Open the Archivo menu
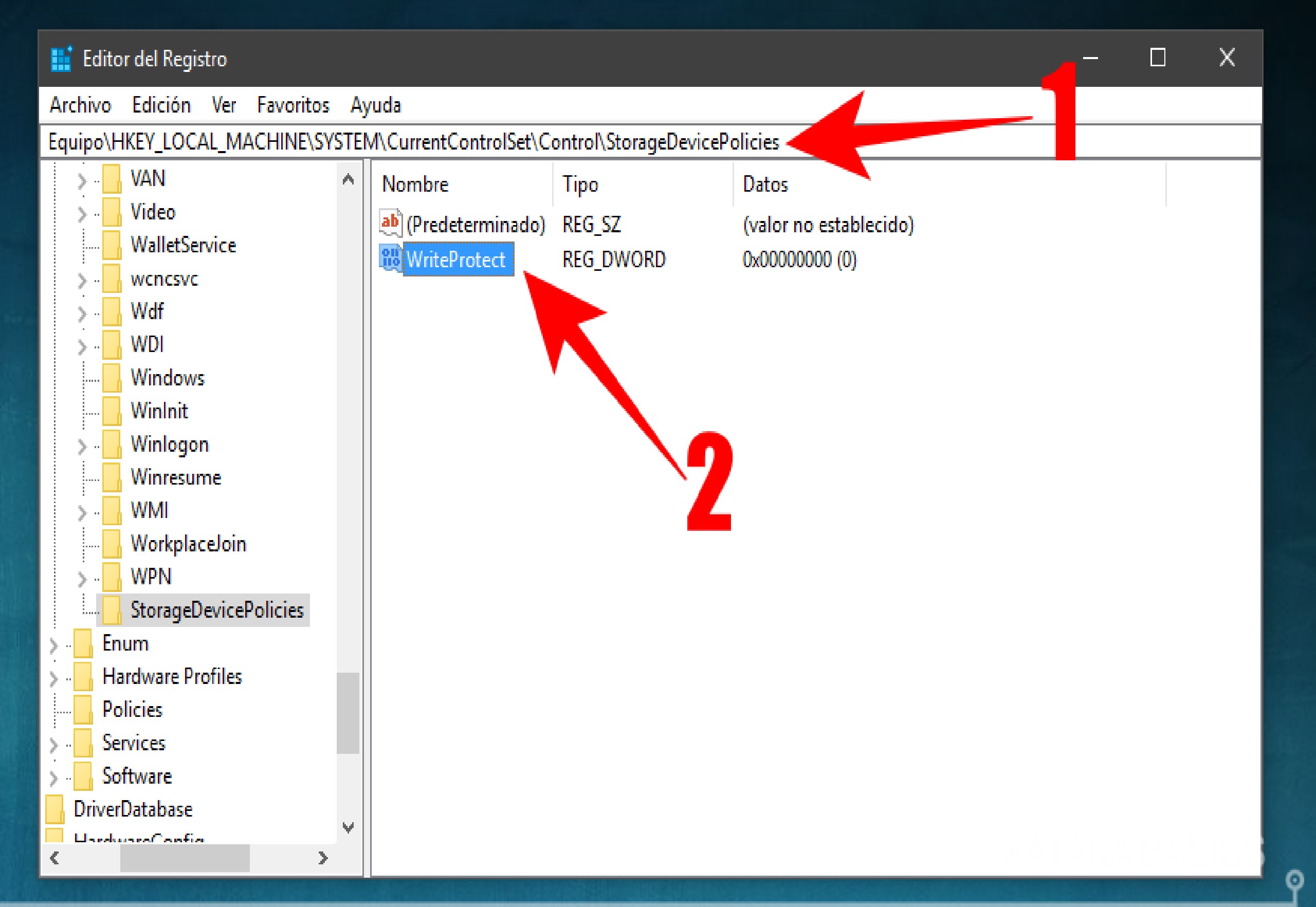Viewport: 1316px width, 907px height. coord(80,105)
